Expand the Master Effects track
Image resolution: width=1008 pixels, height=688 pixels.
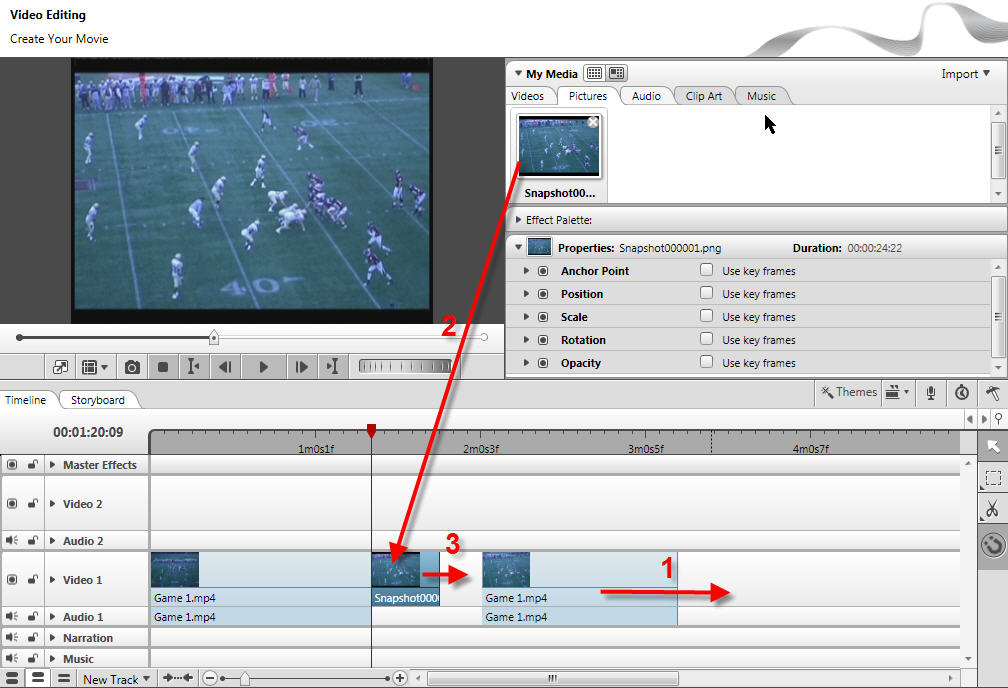[x=53, y=464]
